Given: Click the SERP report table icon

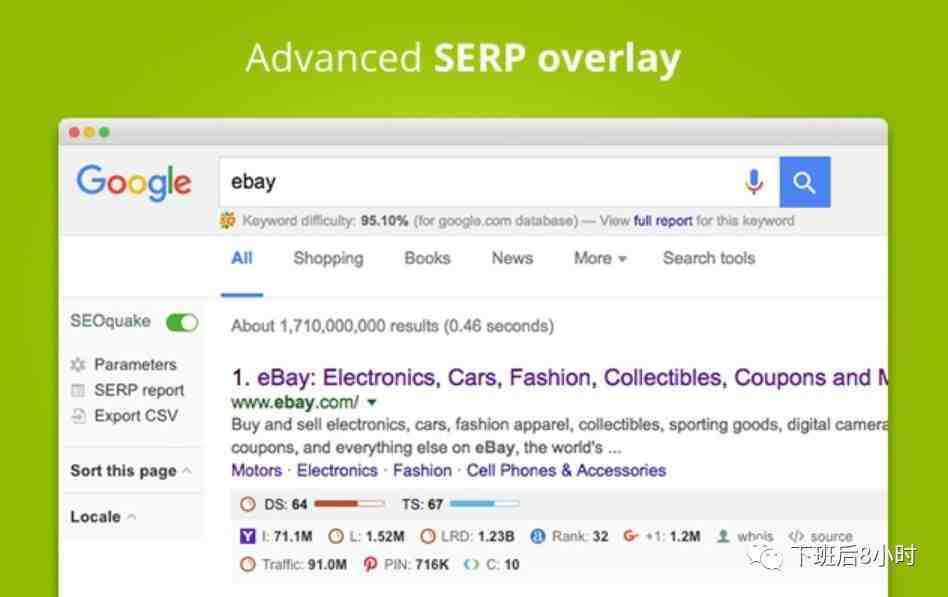Looking at the screenshot, I should click(78, 391).
